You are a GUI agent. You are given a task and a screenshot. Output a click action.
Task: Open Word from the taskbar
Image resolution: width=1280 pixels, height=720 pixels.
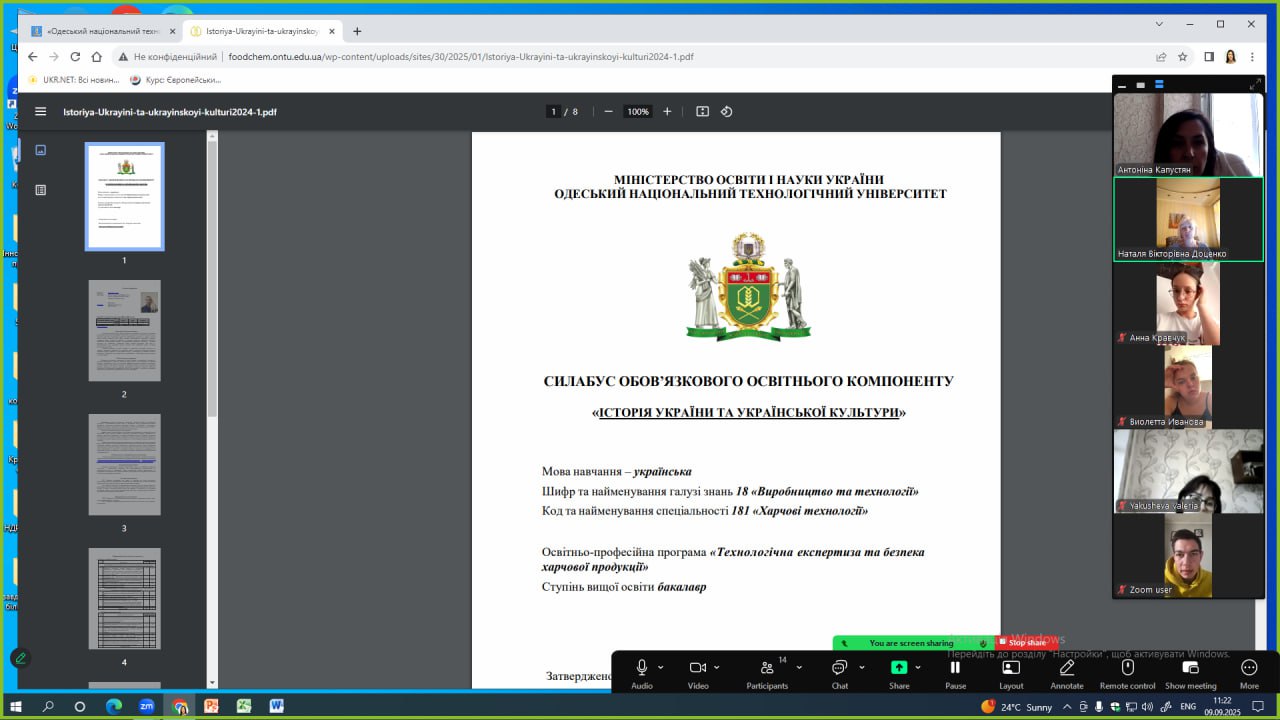point(276,706)
